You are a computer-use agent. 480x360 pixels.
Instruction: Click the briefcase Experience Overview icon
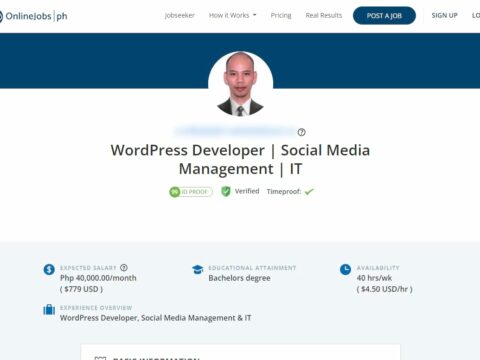(49, 310)
